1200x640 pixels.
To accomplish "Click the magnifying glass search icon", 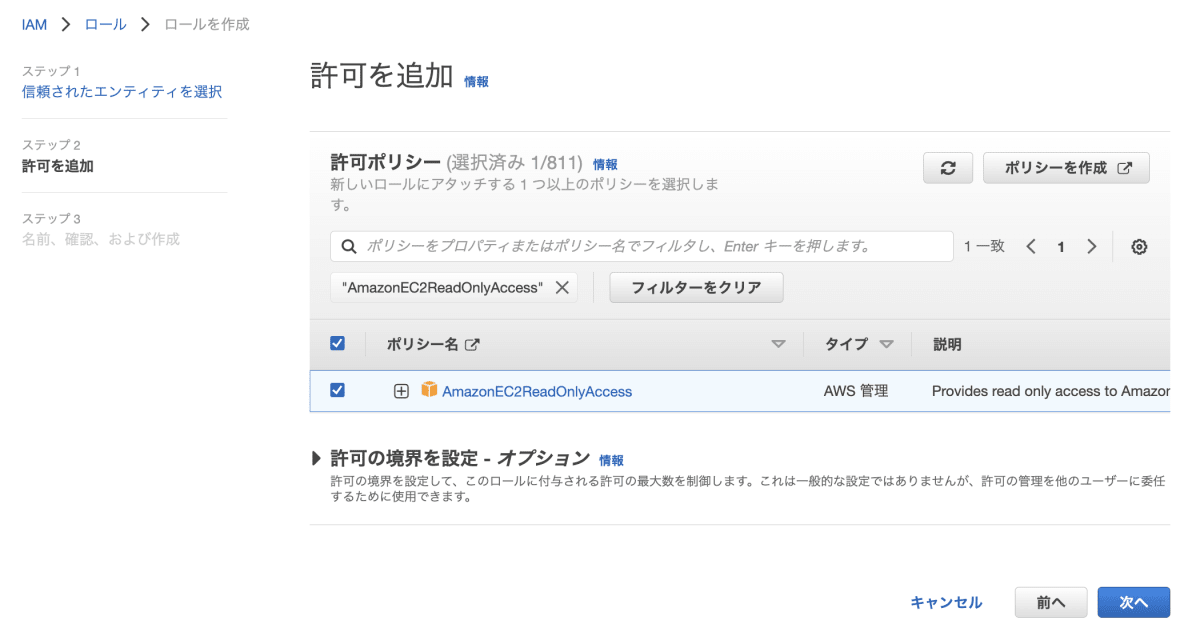I will tap(349, 246).
